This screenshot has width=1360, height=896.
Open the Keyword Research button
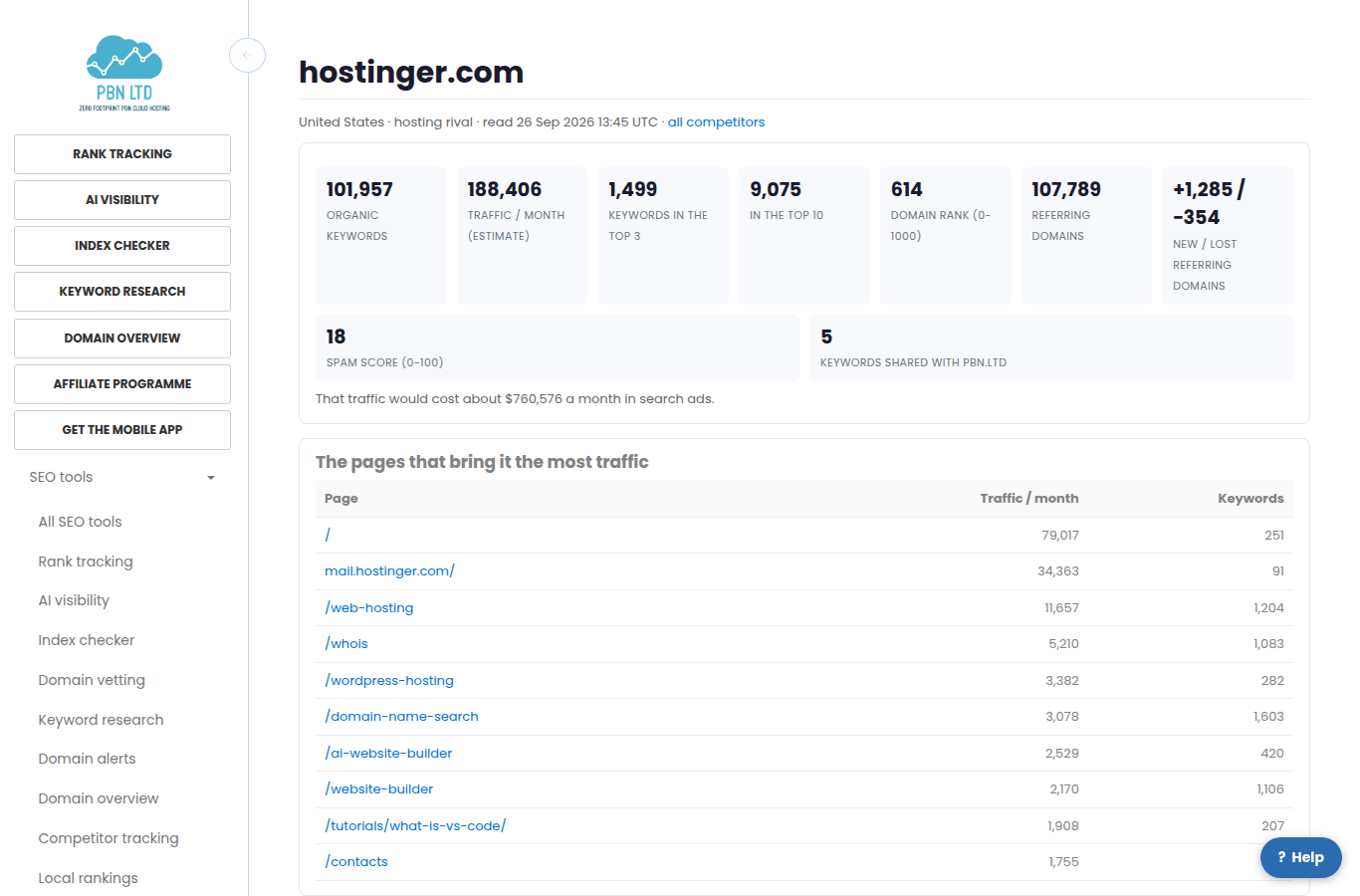coord(122,292)
